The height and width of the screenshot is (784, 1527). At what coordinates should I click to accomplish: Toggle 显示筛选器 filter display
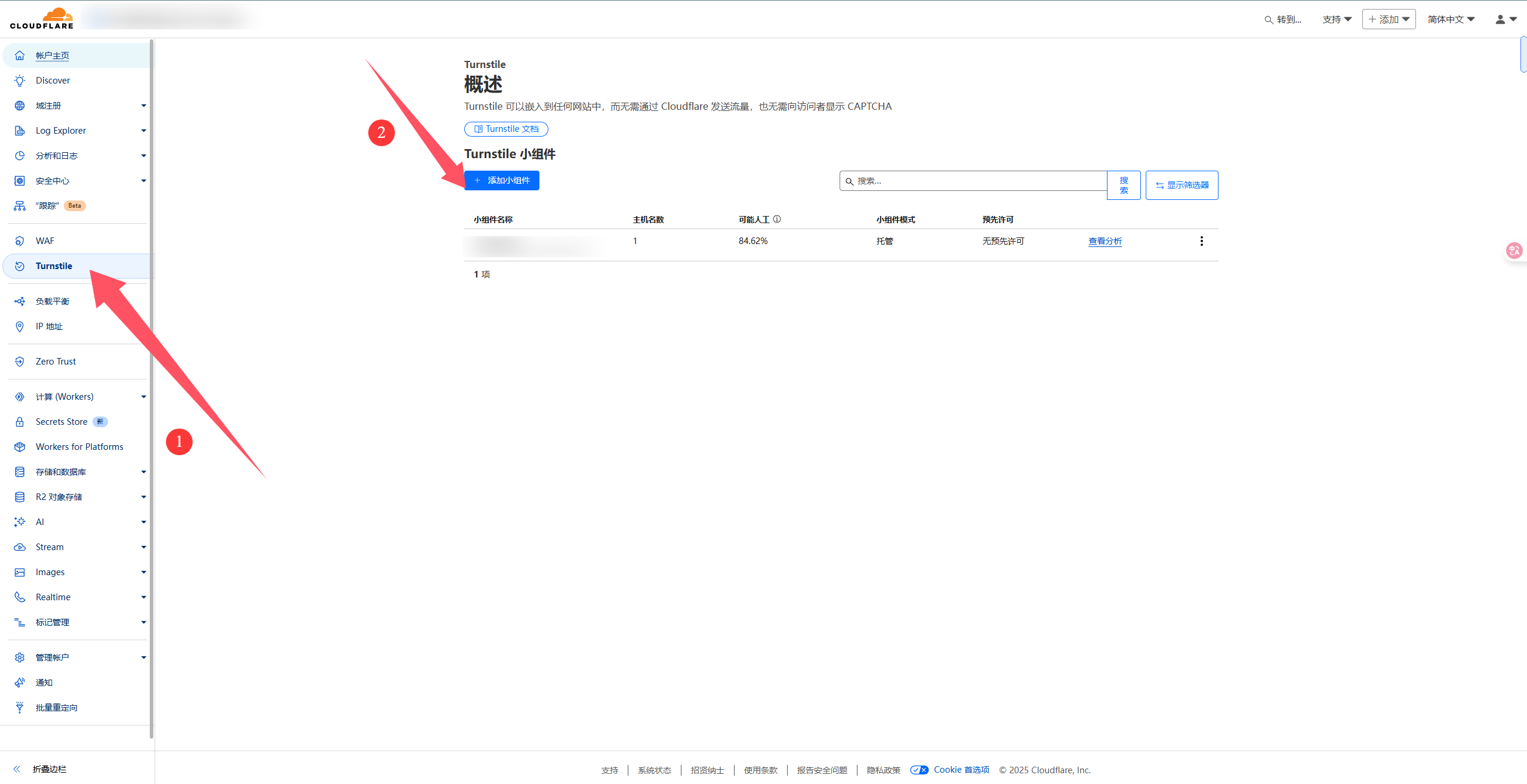tap(1182, 185)
